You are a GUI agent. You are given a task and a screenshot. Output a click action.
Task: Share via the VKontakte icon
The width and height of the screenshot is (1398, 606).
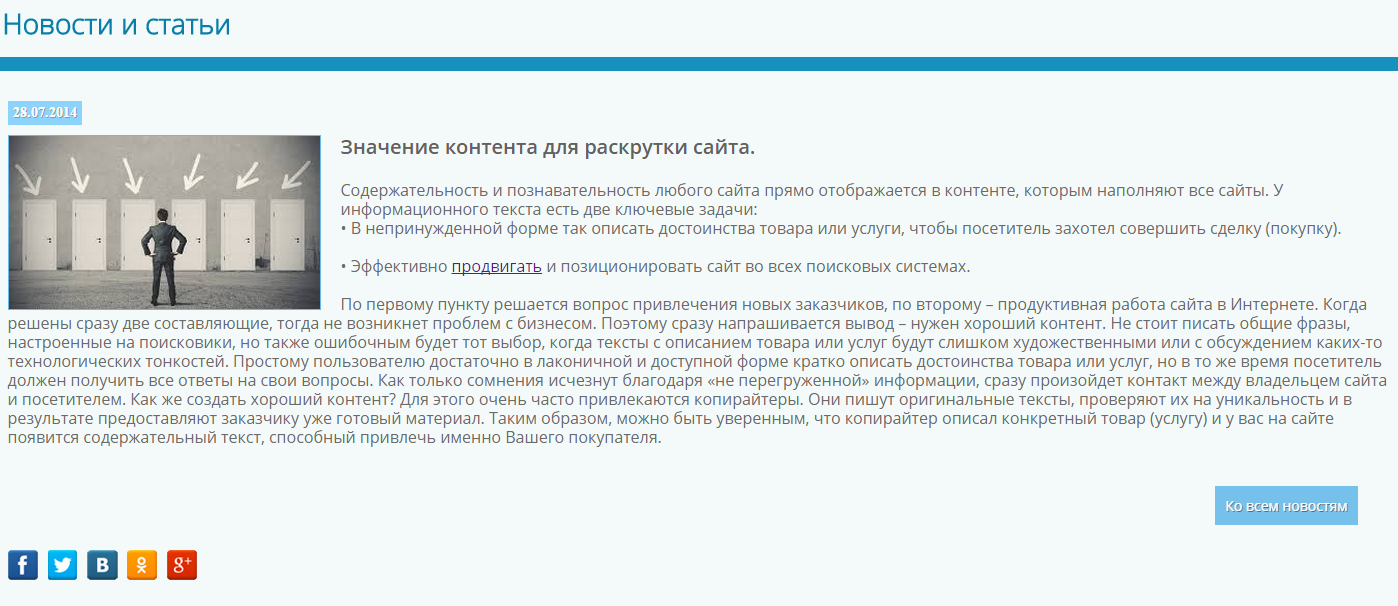pyautogui.click(x=102, y=565)
